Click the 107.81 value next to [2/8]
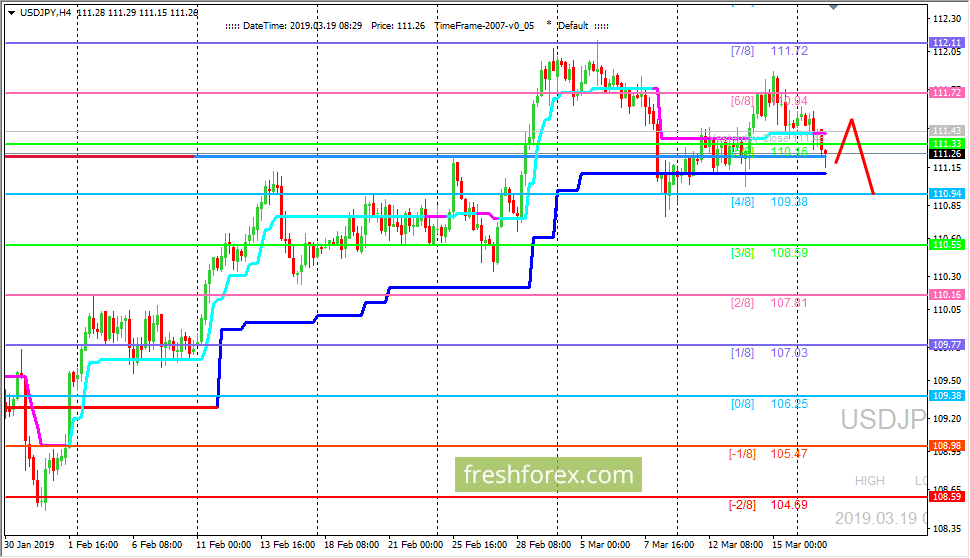This screenshot has width=970, height=558. coord(789,303)
